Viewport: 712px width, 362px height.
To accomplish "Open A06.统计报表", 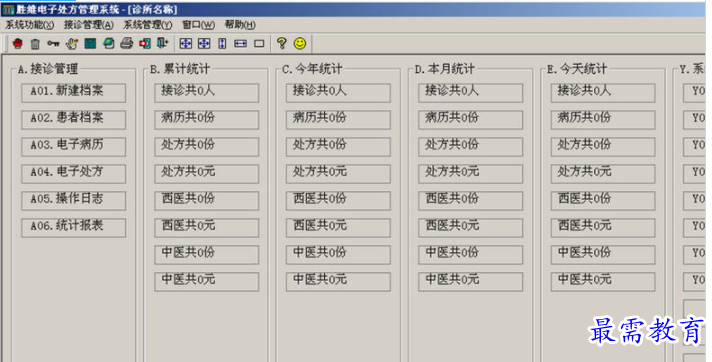I will coord(74,228).
